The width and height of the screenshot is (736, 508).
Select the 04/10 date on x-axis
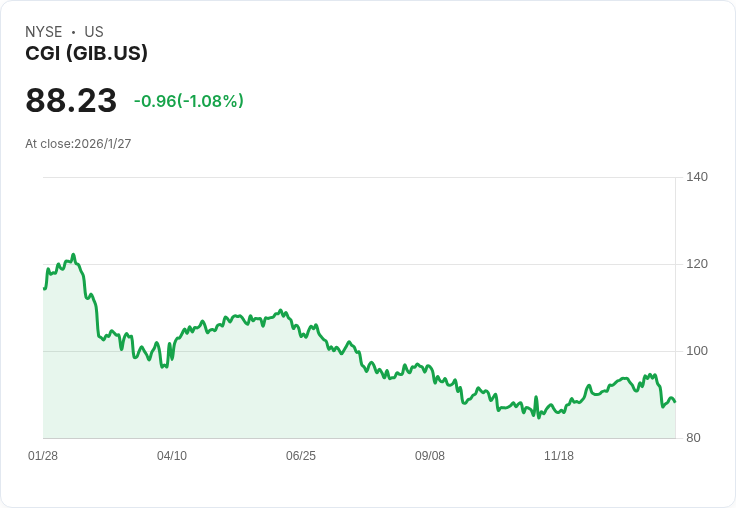coord(172,456)
